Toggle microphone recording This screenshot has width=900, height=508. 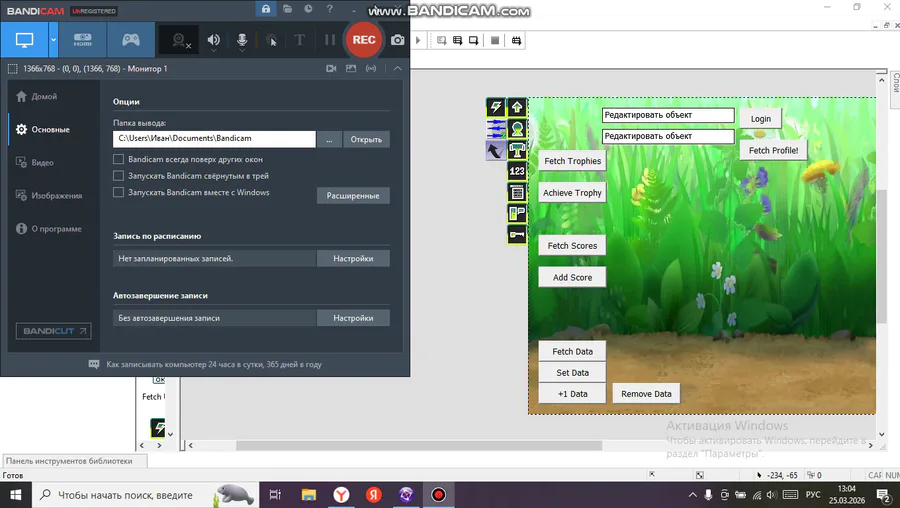tap(242, 40)
